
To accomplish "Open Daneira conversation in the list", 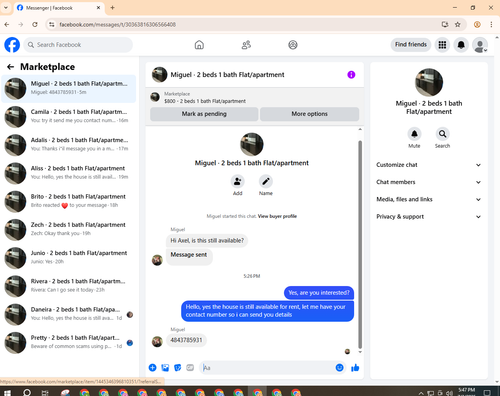I will tap(69, 314).
